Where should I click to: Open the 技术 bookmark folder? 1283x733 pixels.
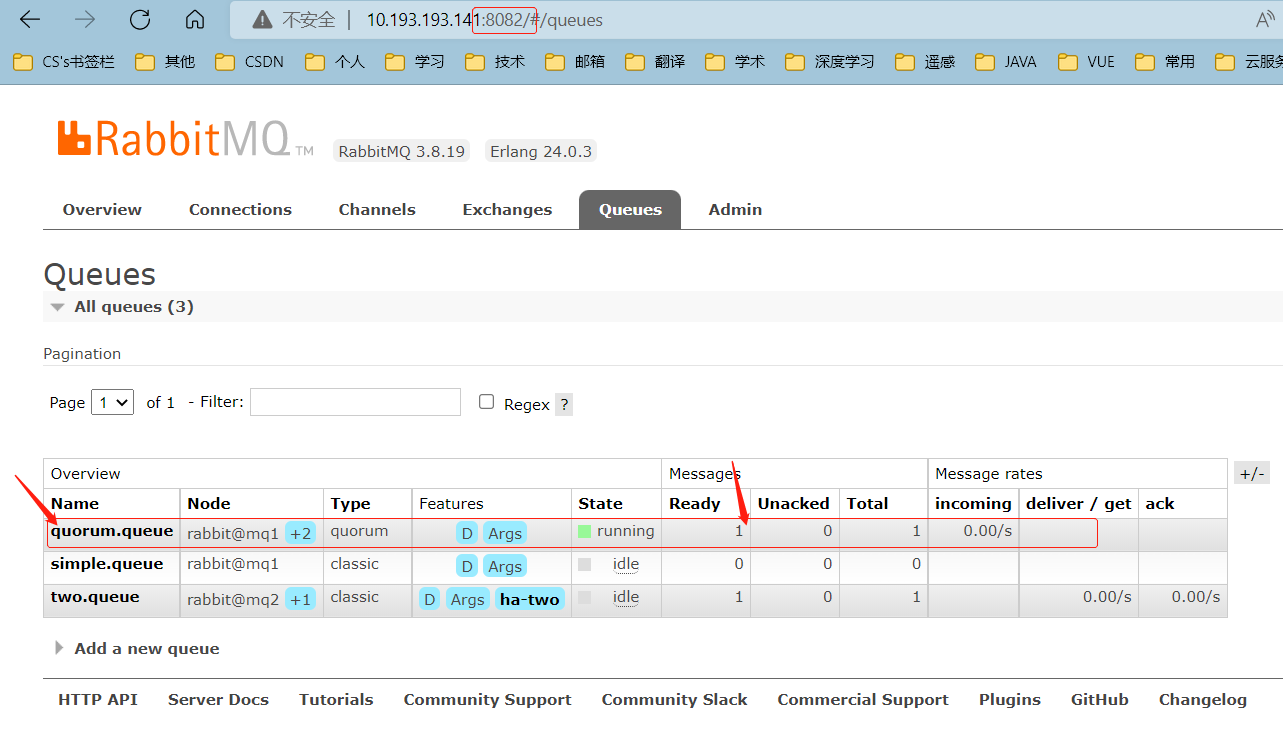495,62
